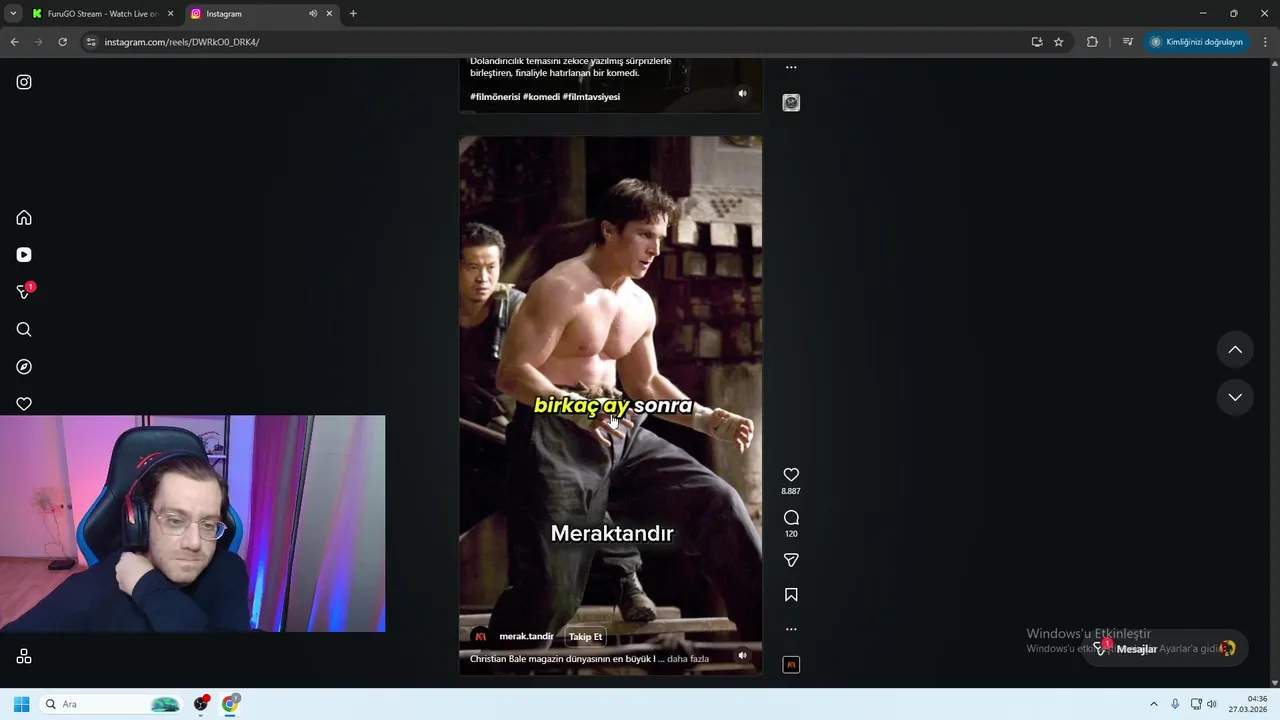
Task: Mute the Instagram browser tab audio
Action: coord(313,14)
